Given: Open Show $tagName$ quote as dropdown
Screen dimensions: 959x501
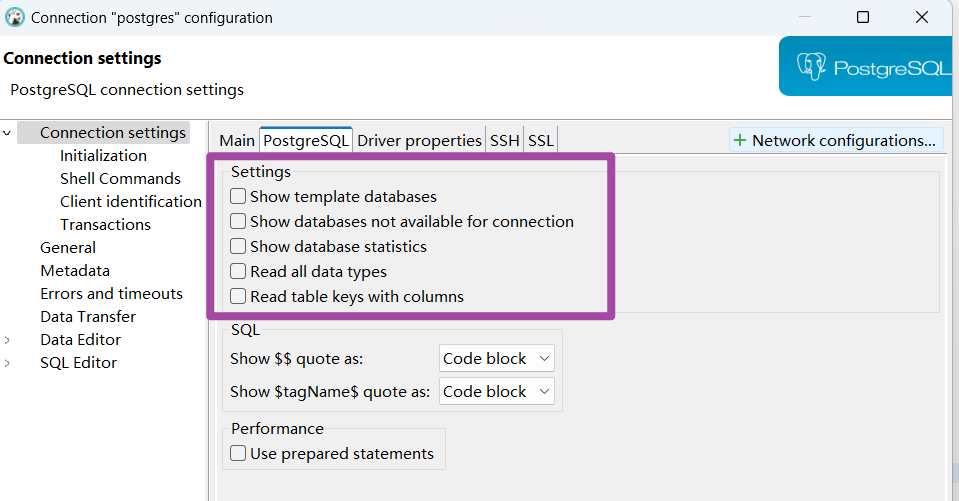Looking at the screenshot, I should click(x=497, y=392).
